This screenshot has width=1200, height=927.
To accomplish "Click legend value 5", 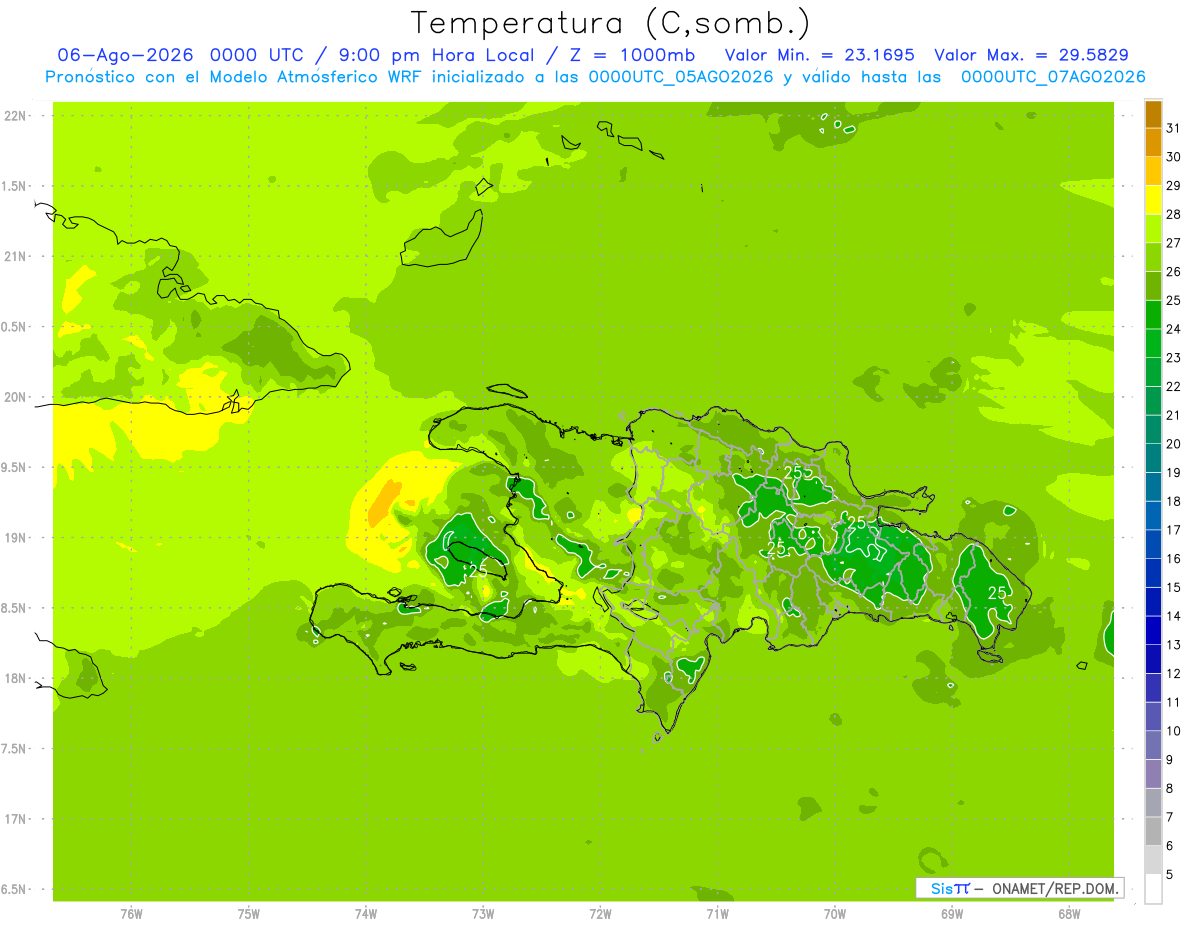I will click(x=1170, y=874).
